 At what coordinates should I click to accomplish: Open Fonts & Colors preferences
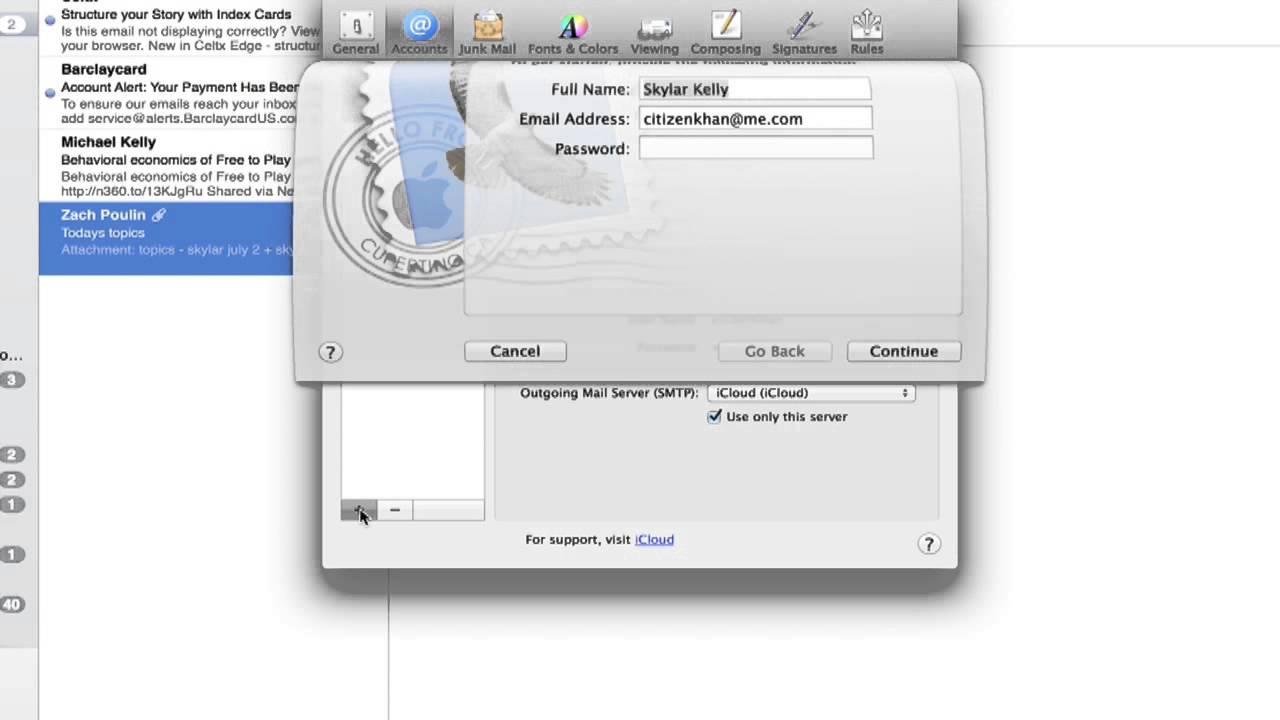pos(573,31)
